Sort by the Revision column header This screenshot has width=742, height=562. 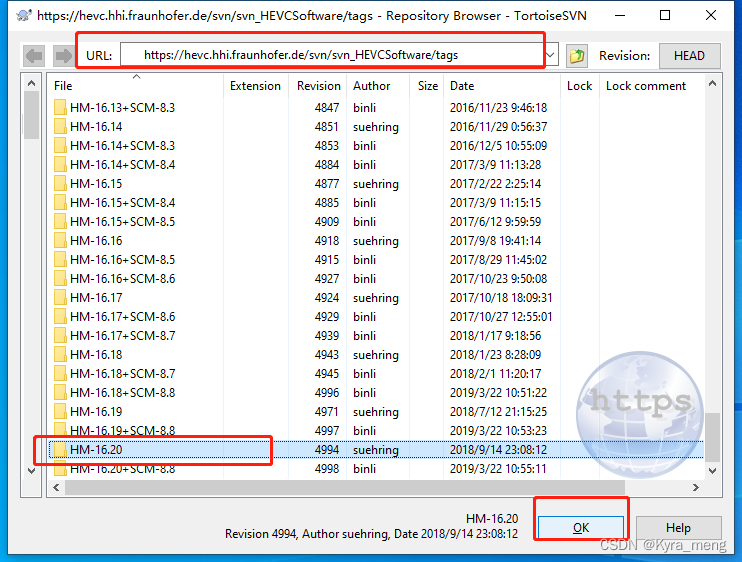click(x=318, y=86)
